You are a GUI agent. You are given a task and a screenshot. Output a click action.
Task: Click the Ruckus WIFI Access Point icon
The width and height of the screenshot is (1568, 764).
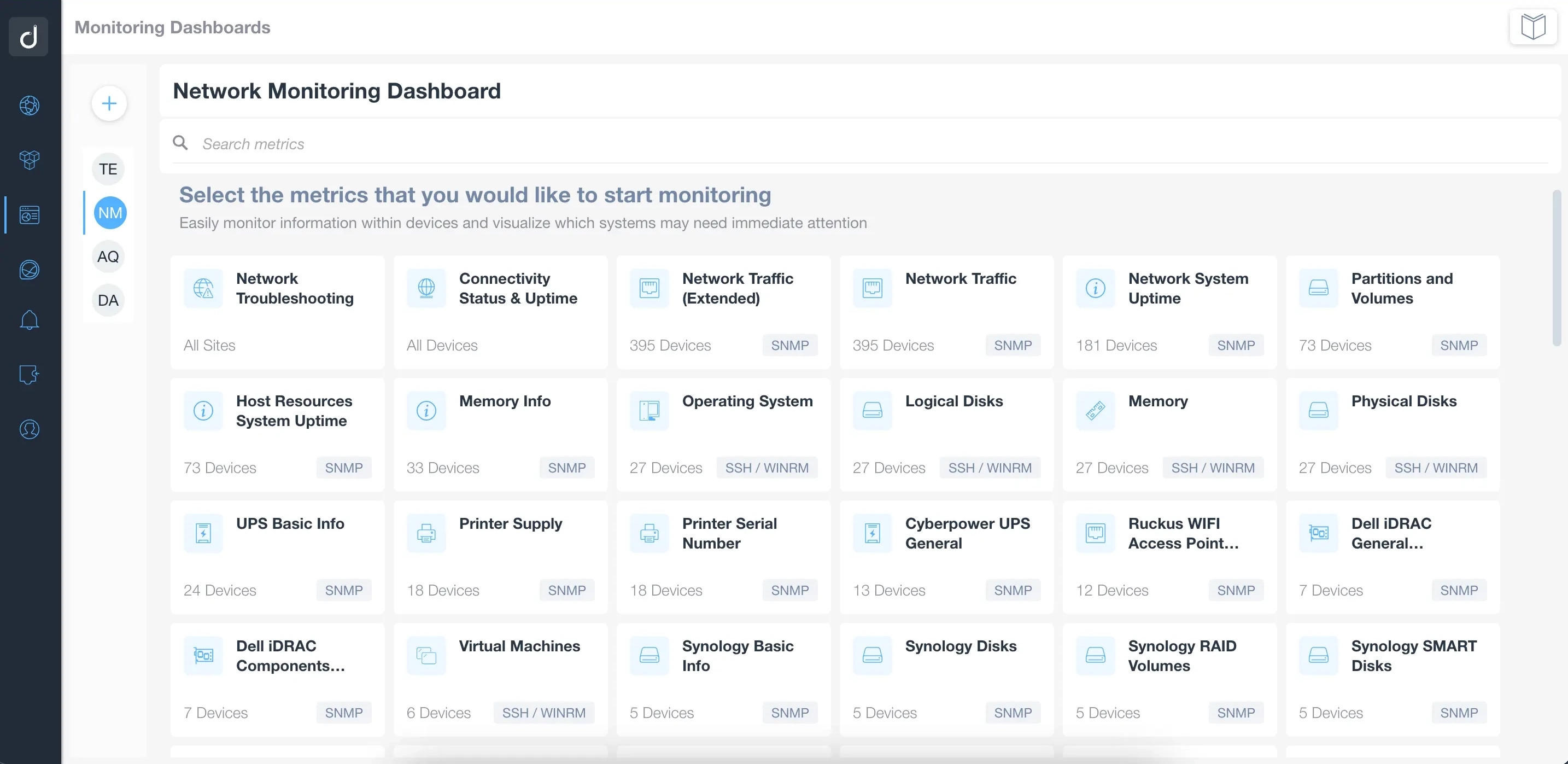pyautogui.click(x=1095, y=532)
